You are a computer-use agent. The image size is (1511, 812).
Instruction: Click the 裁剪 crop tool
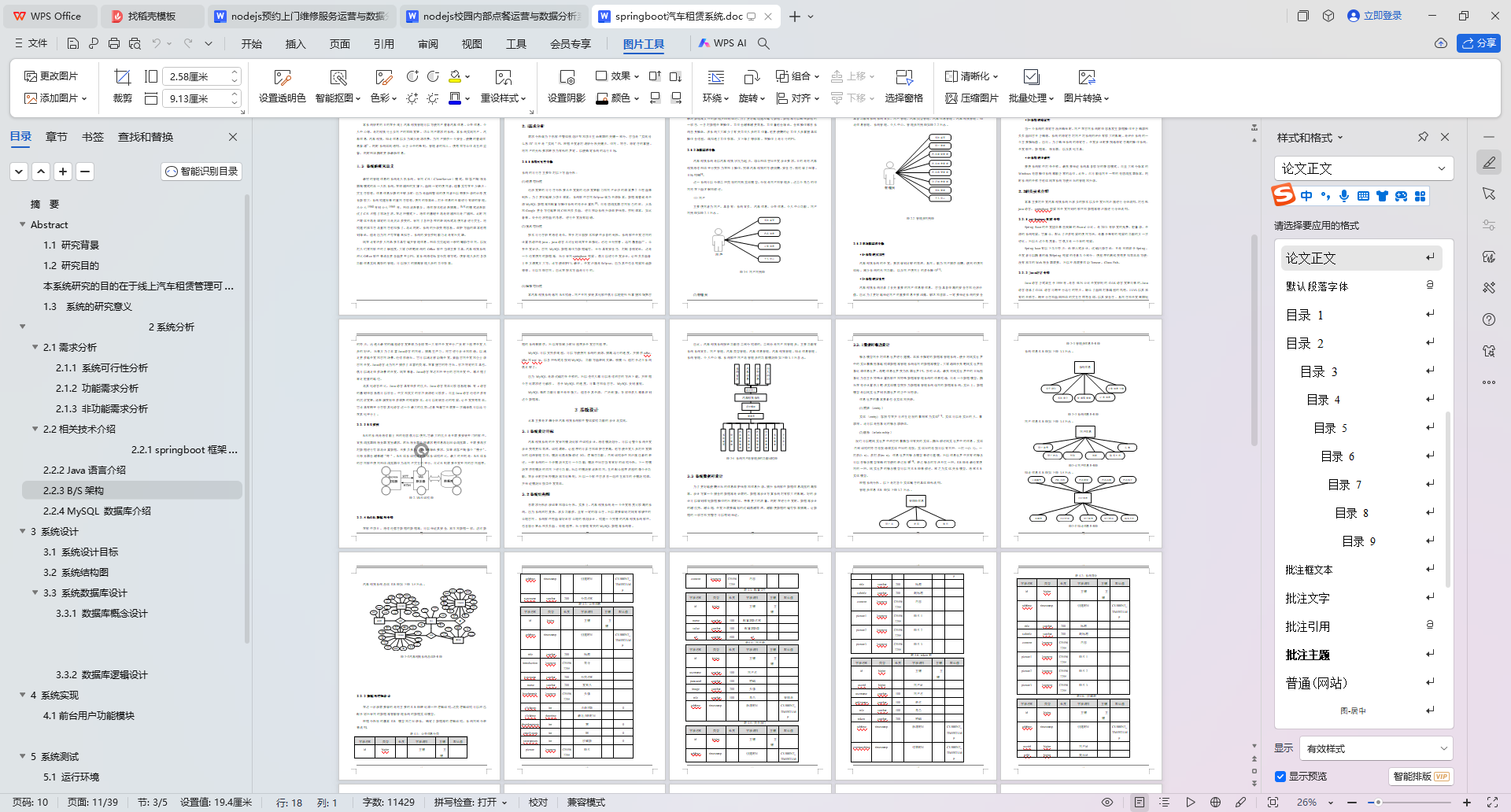click(x=123, y=86)
